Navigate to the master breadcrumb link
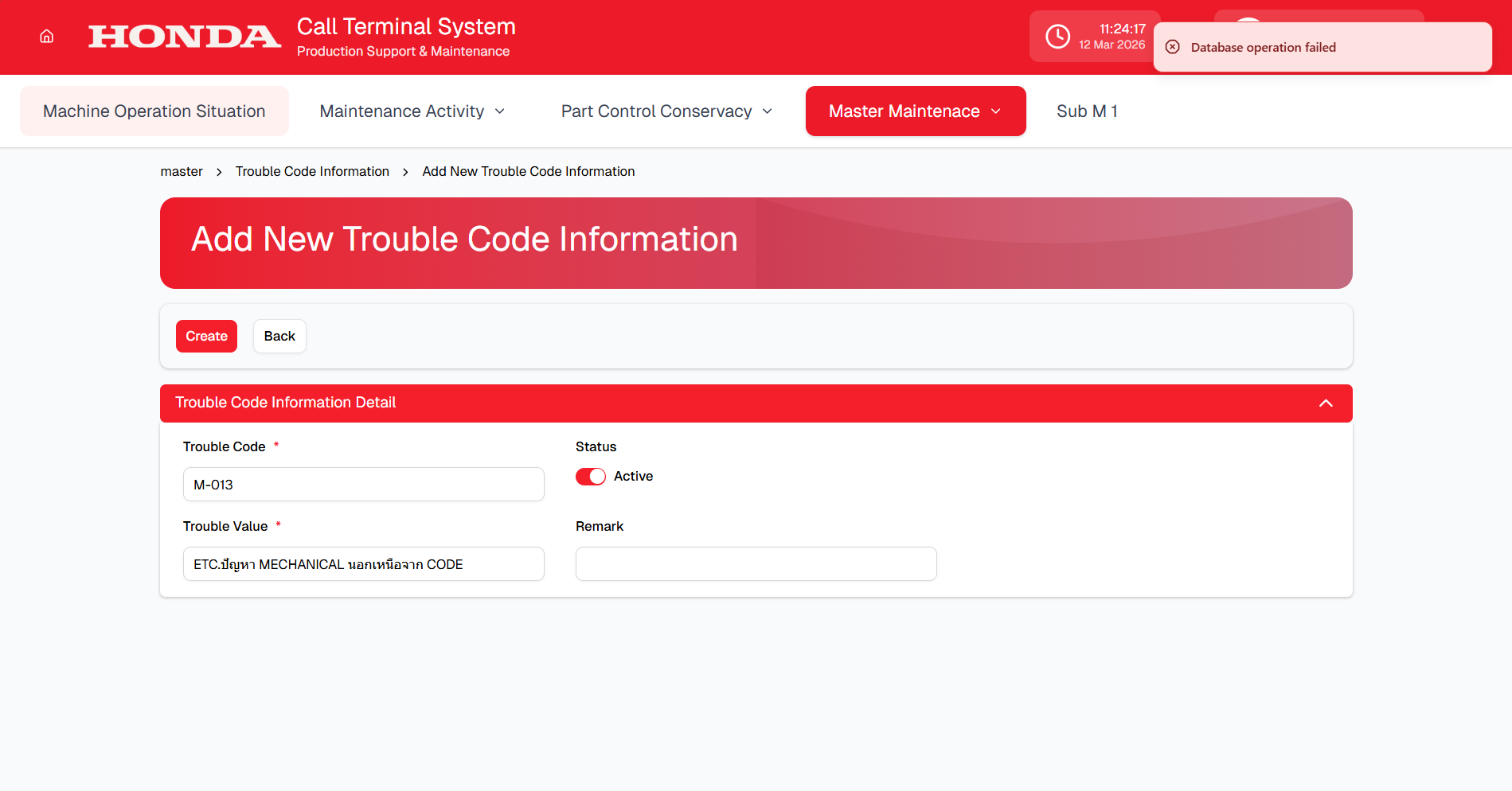Screen dimensions: 1512x791 pyautogui.click(x=182, y=172)
